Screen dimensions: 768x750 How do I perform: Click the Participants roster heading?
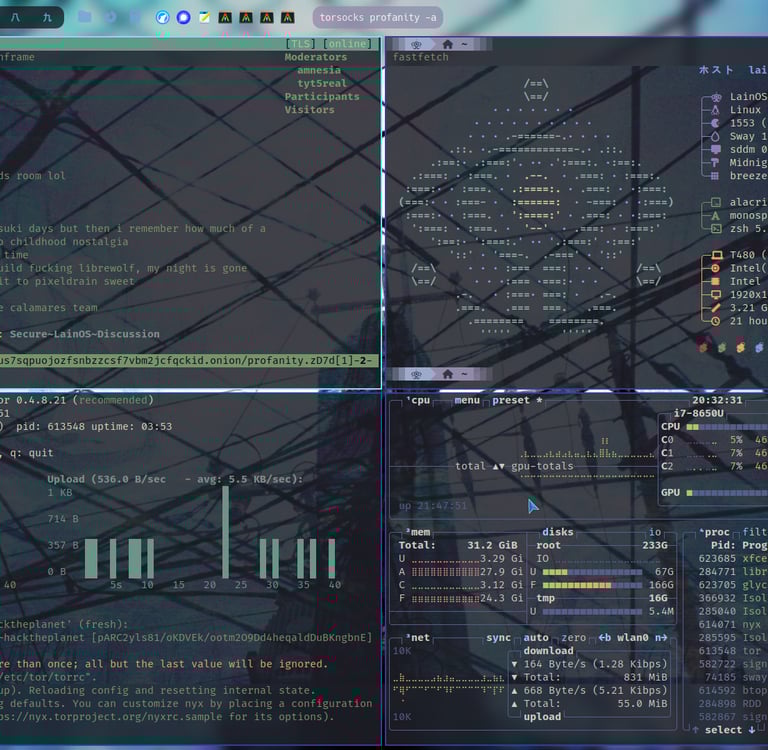coord(322,97)
